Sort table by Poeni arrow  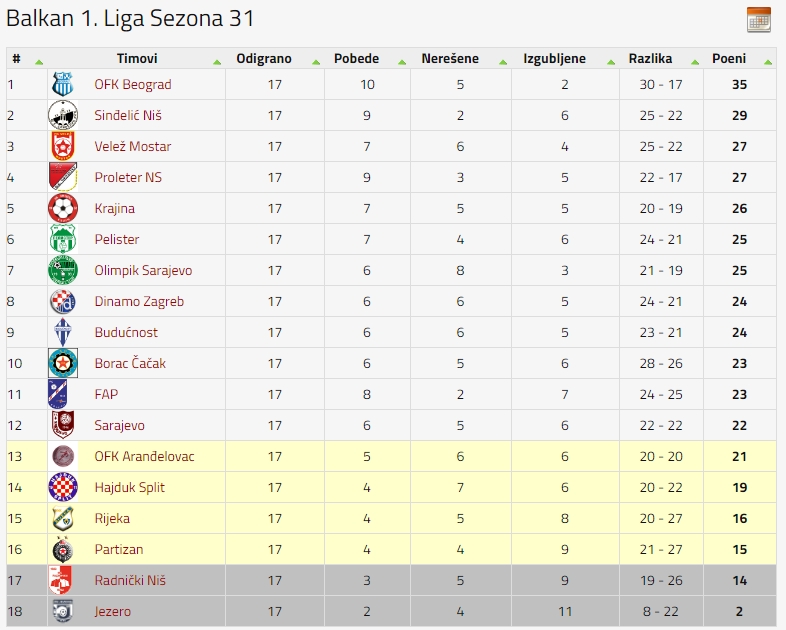point(767,62)
